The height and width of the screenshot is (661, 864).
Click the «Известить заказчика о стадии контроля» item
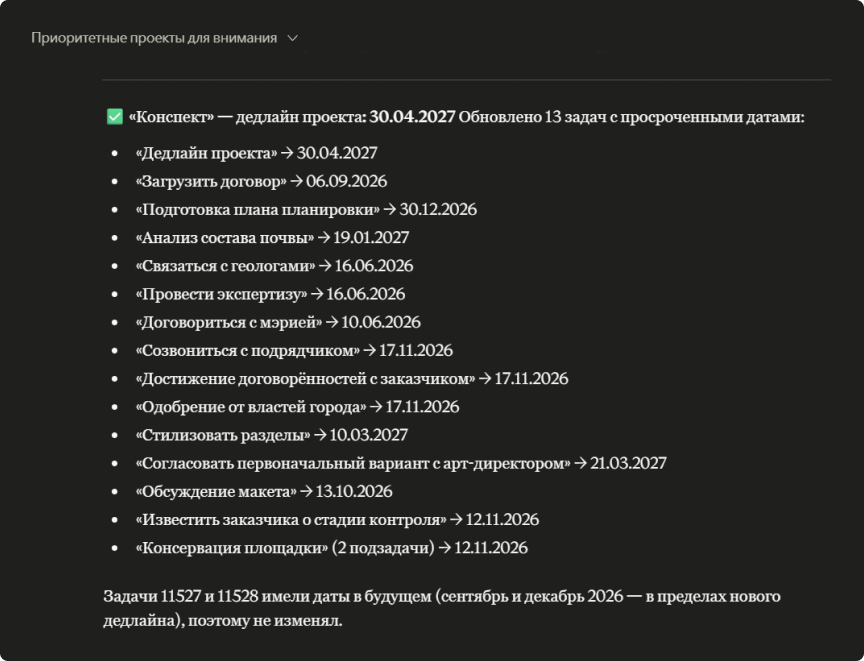[337, 519]
